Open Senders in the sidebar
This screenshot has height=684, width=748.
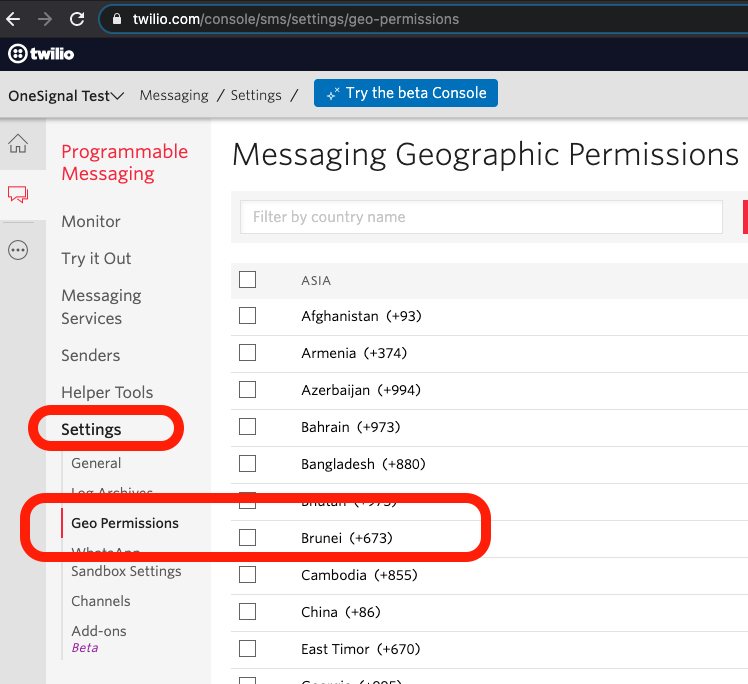click(91, 355)
